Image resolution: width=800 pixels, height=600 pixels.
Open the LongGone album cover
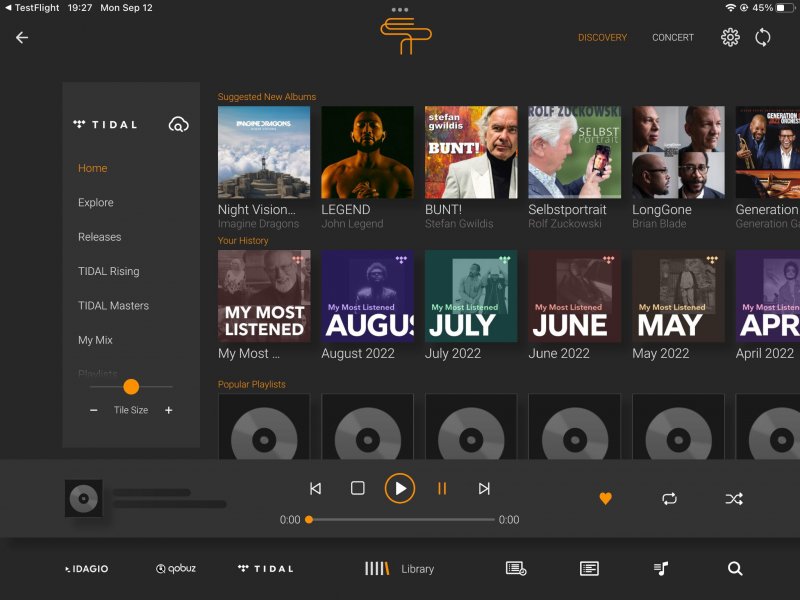(x=678, y=152)
